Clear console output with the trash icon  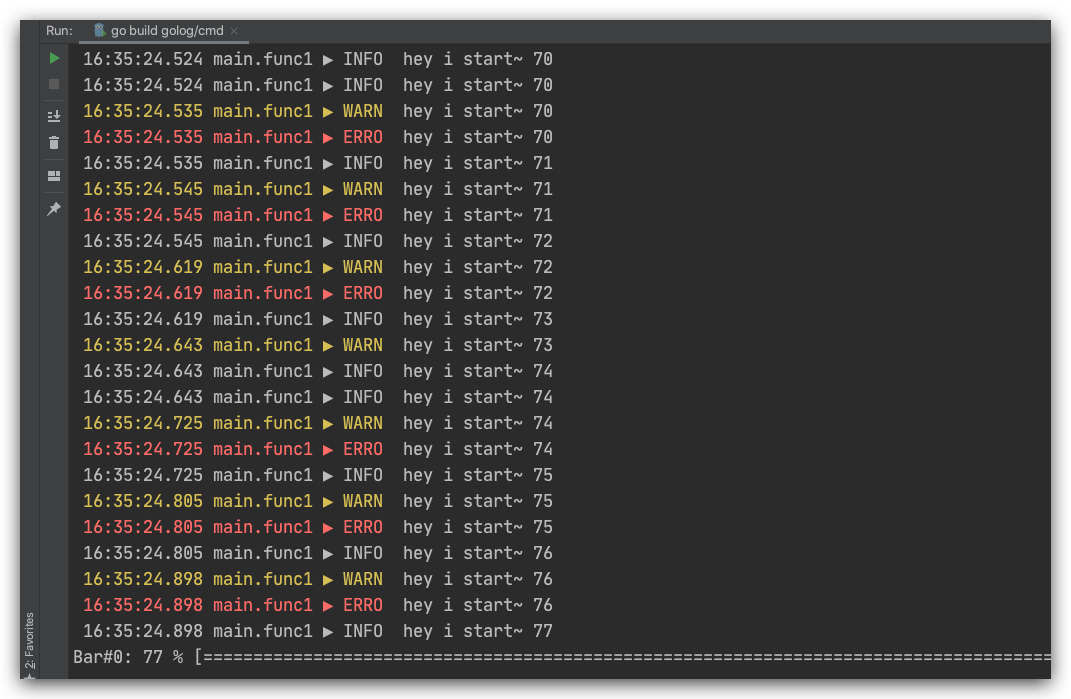pos(54,143)
